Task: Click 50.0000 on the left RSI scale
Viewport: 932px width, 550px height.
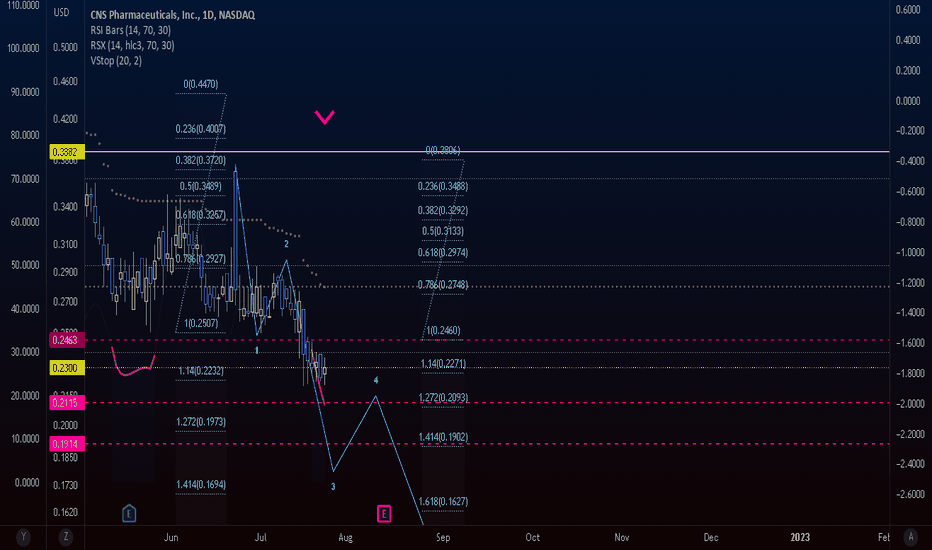Action: tap(25, 265)
